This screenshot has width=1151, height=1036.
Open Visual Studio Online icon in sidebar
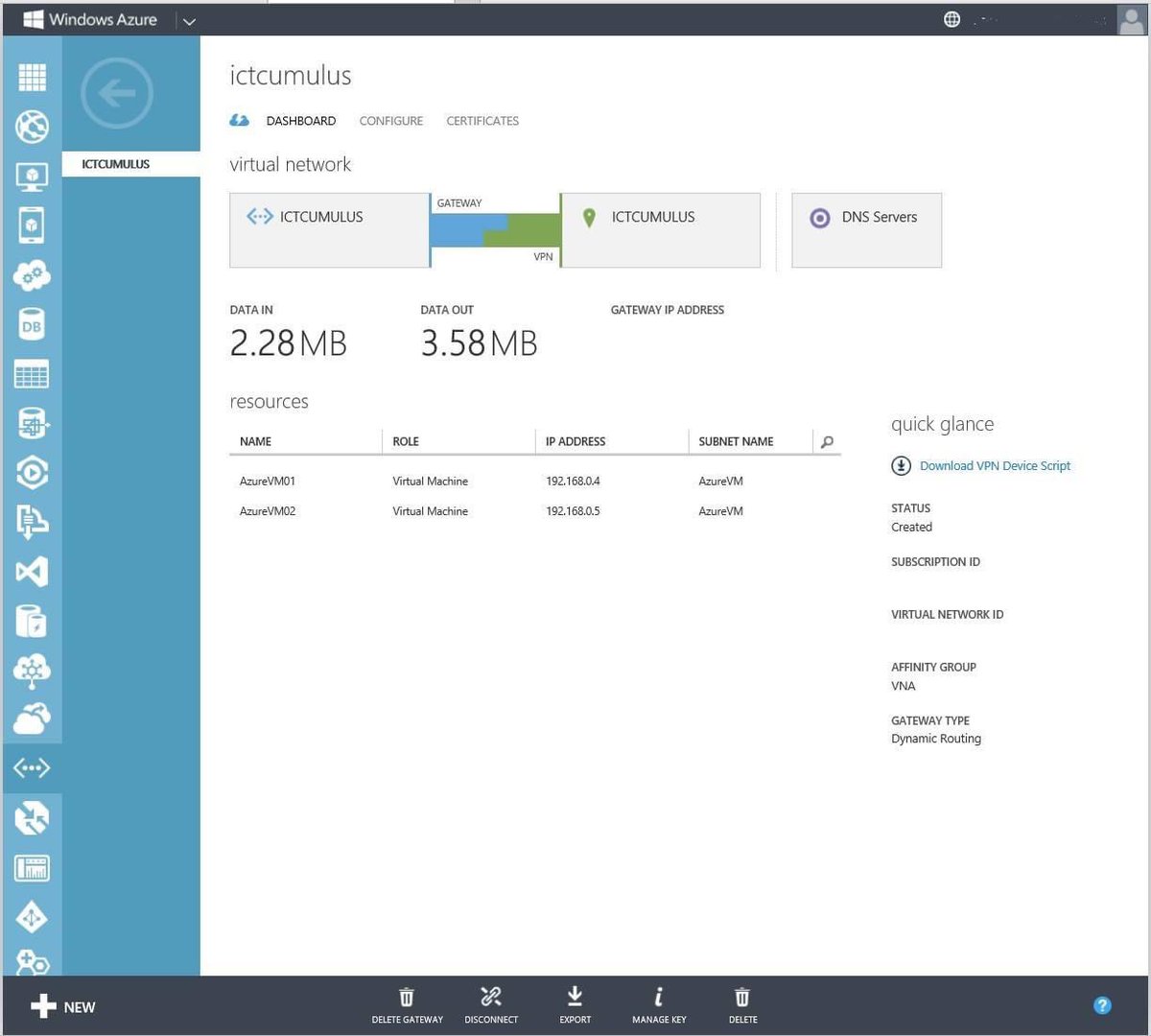pyautogui.click(x=32, y=572)
